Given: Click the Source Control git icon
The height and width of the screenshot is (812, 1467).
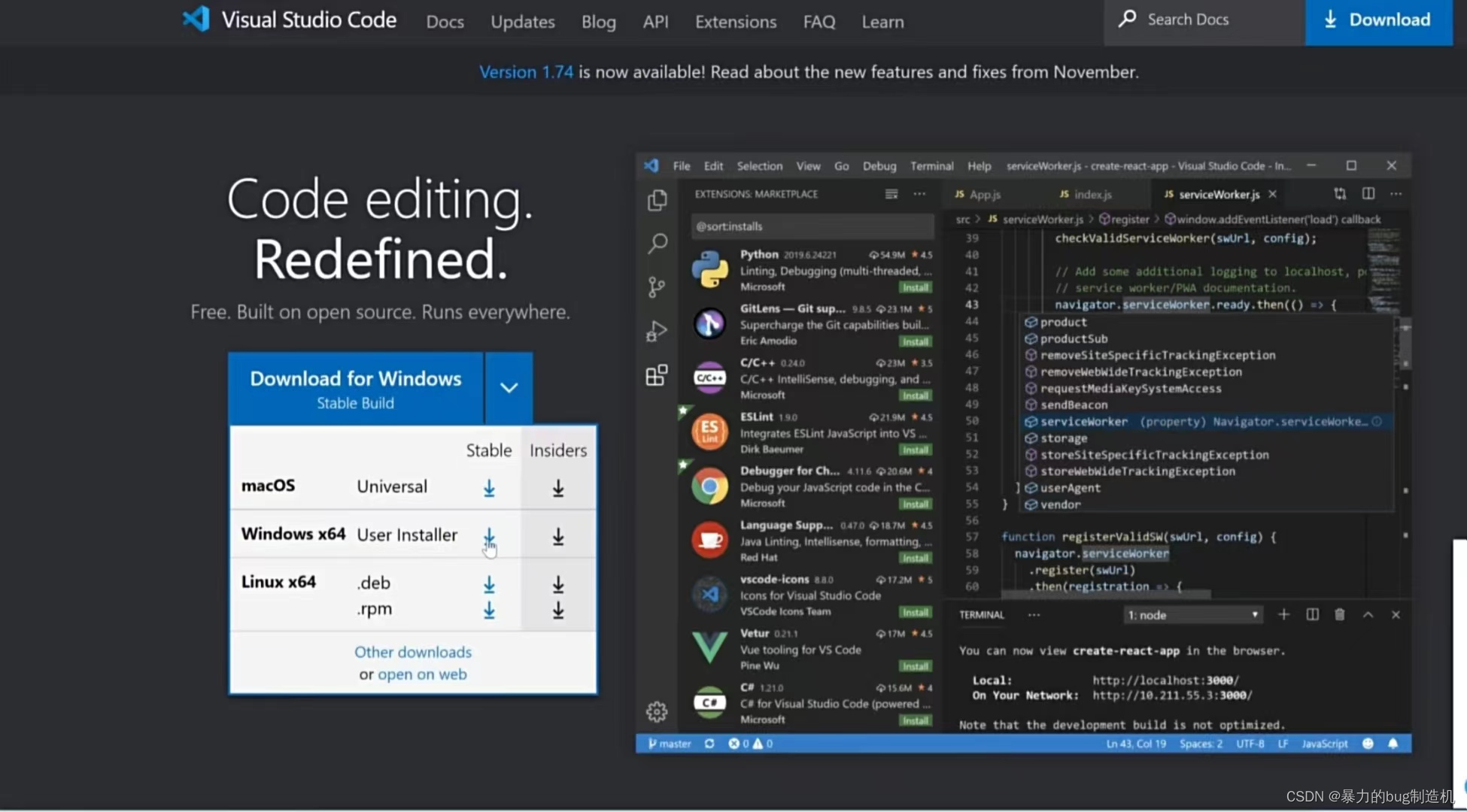Looking at the screenshot, I should click(657, 287).
